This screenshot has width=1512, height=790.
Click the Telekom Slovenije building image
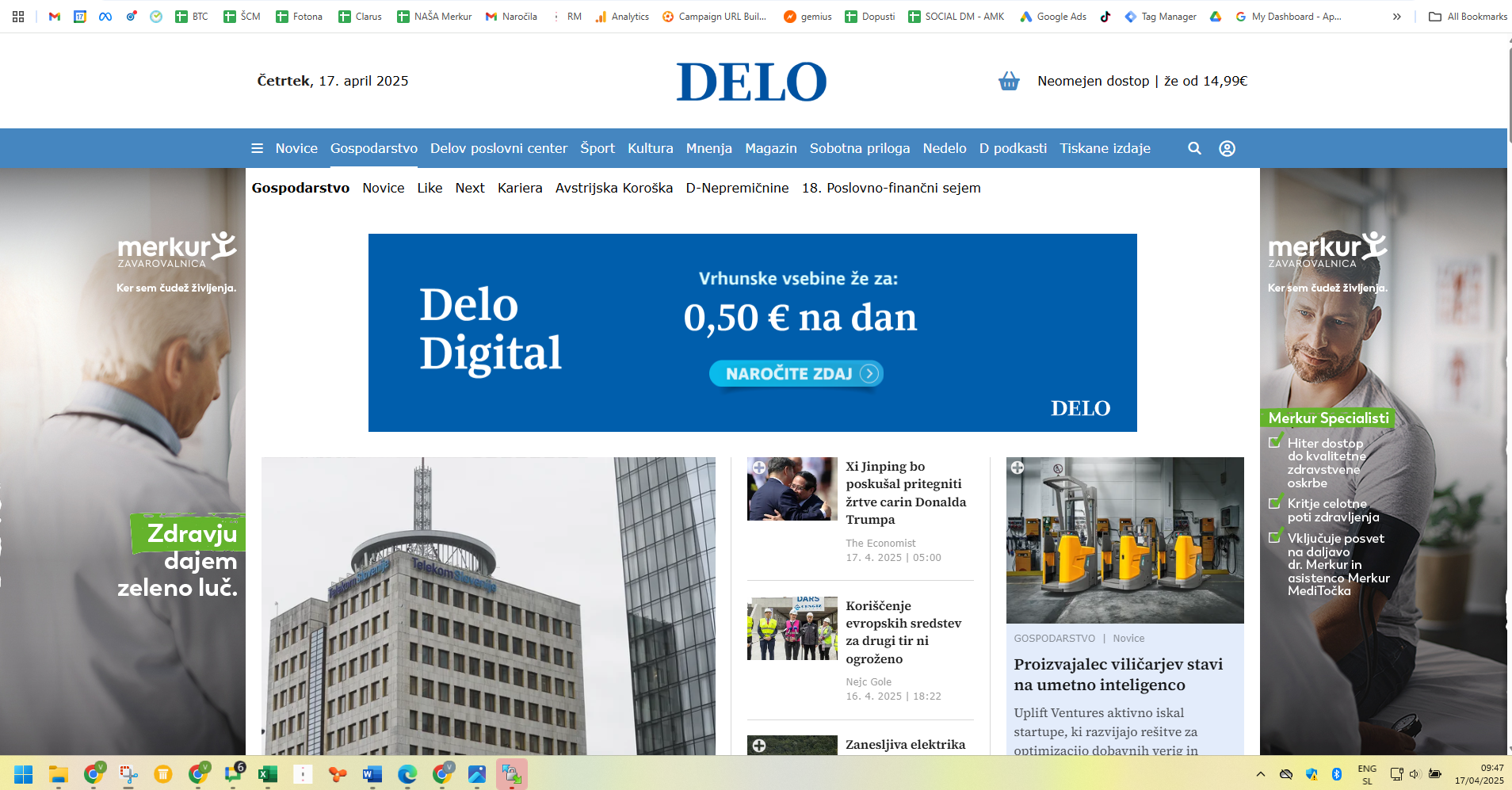[488, 606]
